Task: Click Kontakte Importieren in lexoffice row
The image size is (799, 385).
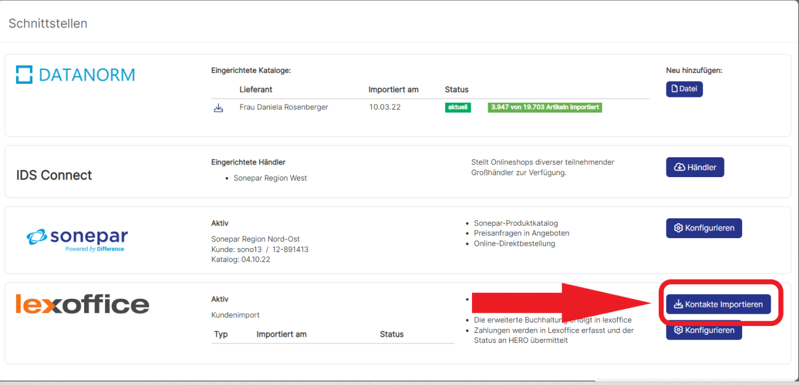Action: pyautogui.click(x=718, y=305)
